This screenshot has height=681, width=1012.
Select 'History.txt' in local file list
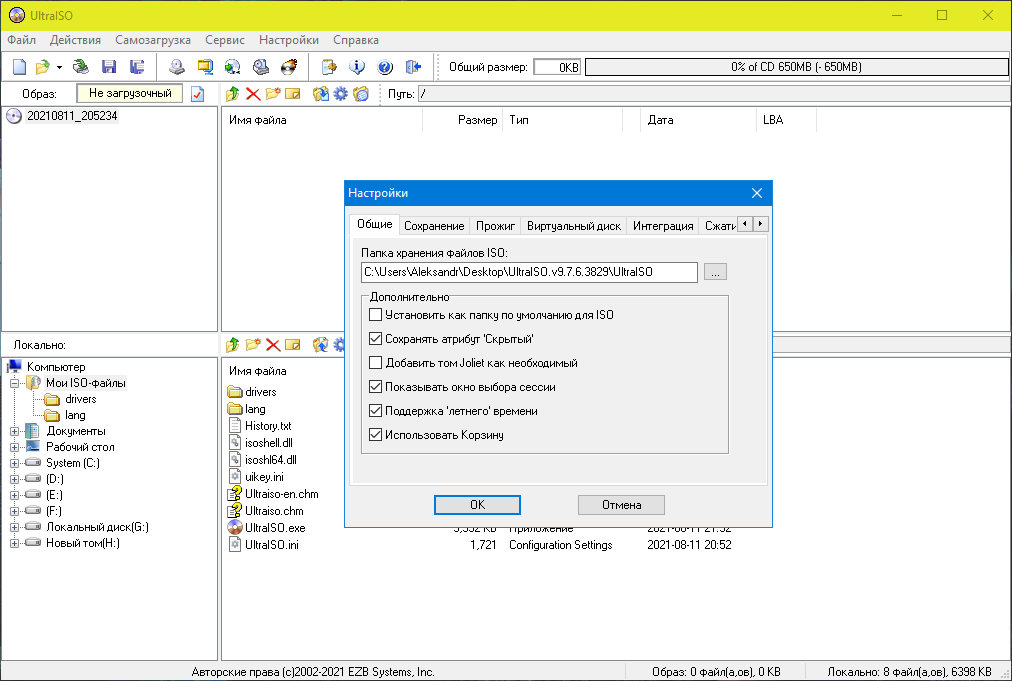pyautogui.click(x=268, y=426)
